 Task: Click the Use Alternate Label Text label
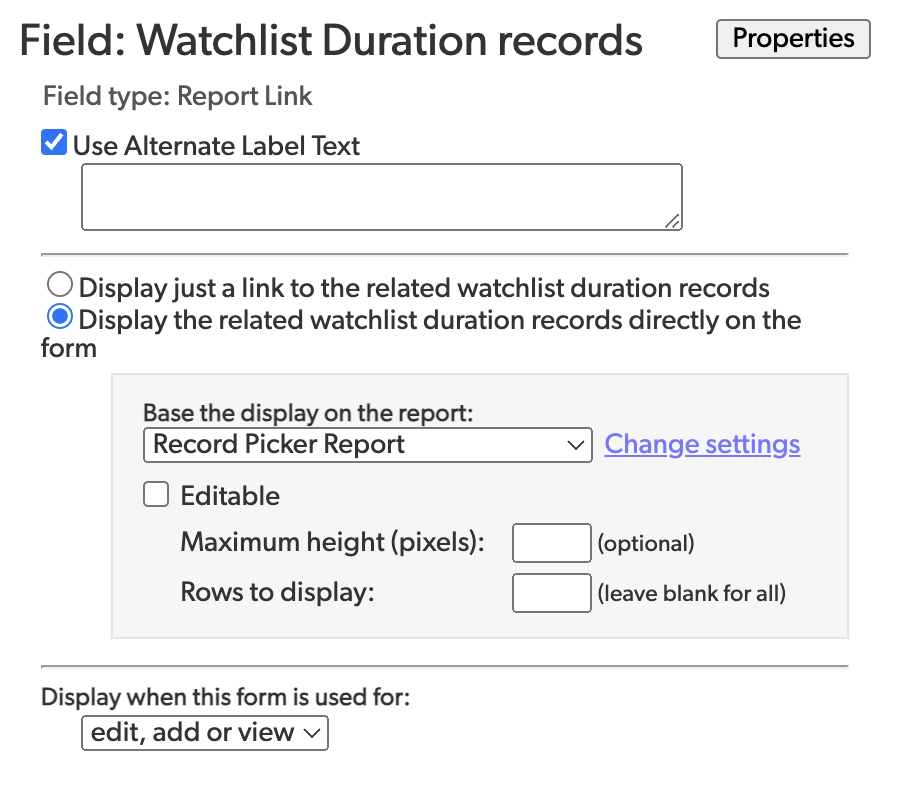[216, 146]
